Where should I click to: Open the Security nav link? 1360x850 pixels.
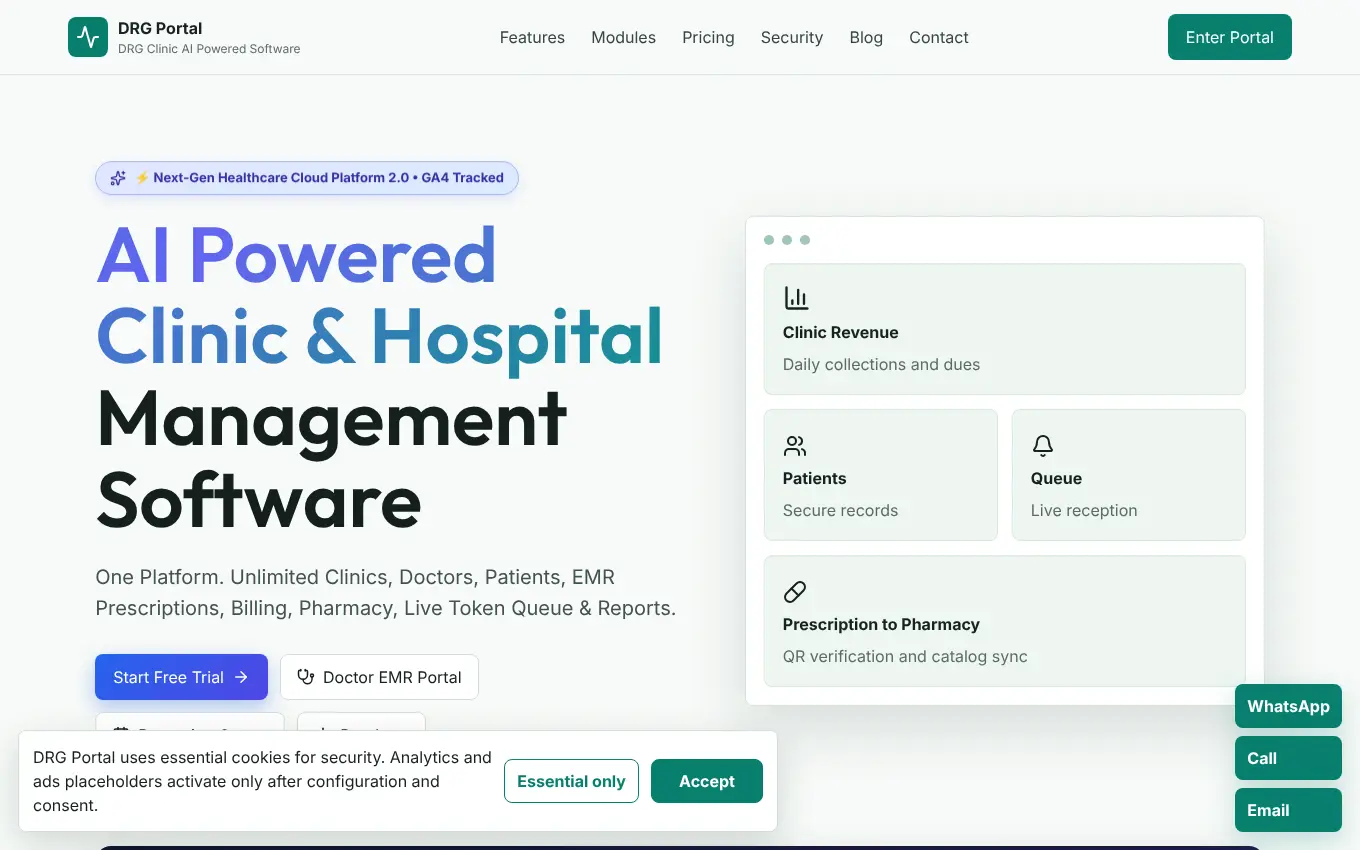click(x=791, y=37)
